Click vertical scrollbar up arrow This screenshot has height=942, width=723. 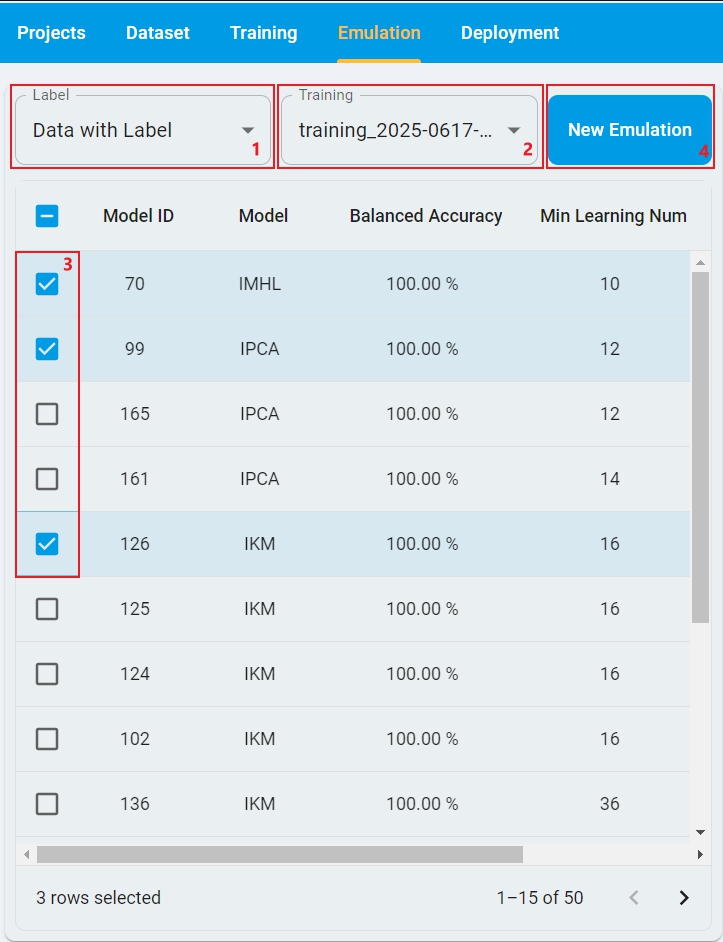tap(700, 263)
